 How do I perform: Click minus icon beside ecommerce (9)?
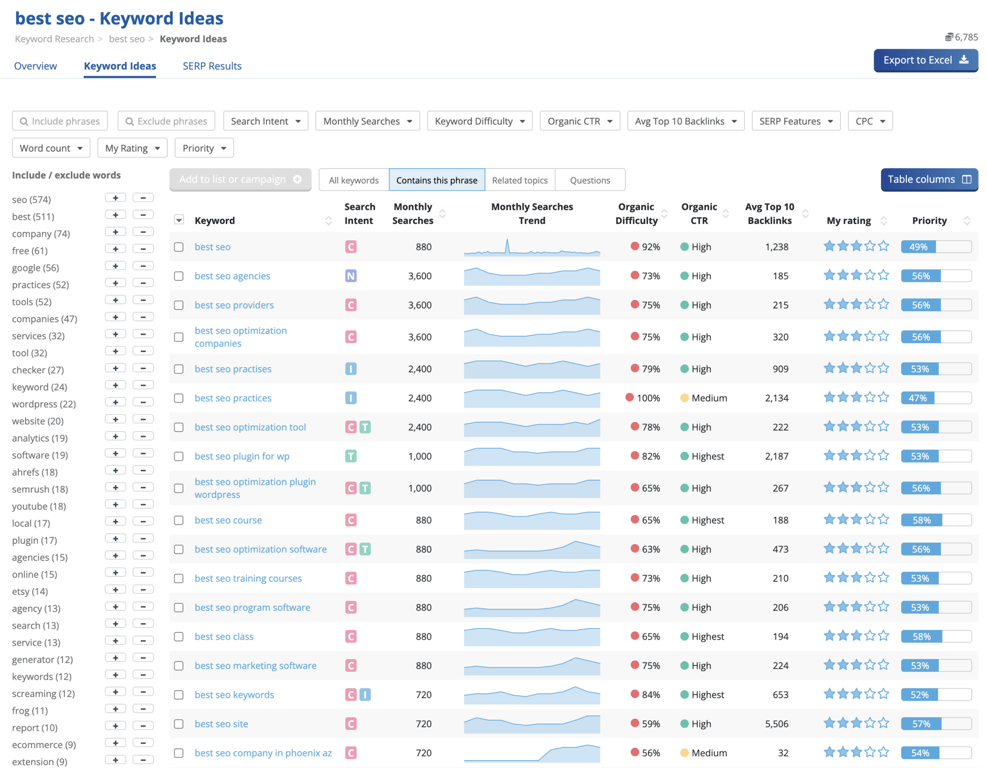143,743
